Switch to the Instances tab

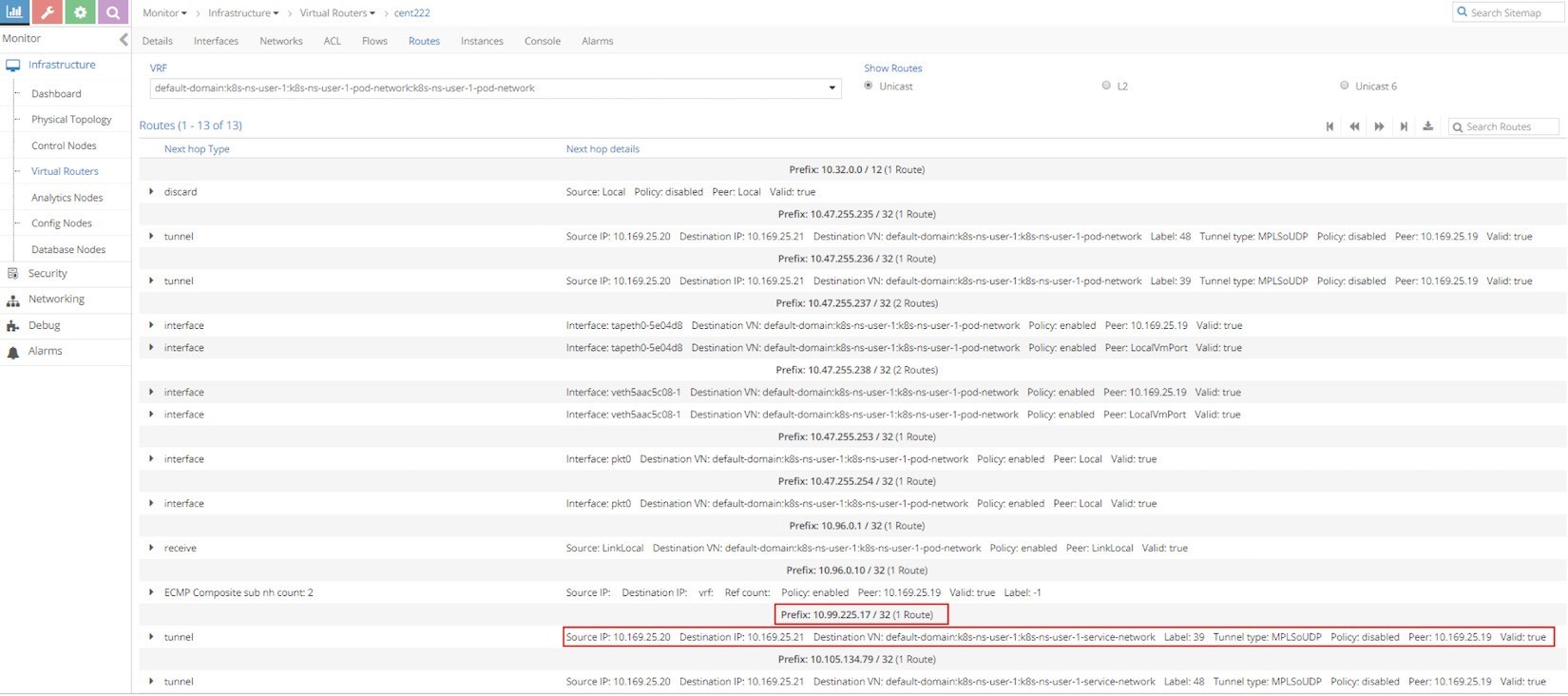pyautogui.click(x=482, y=41)
